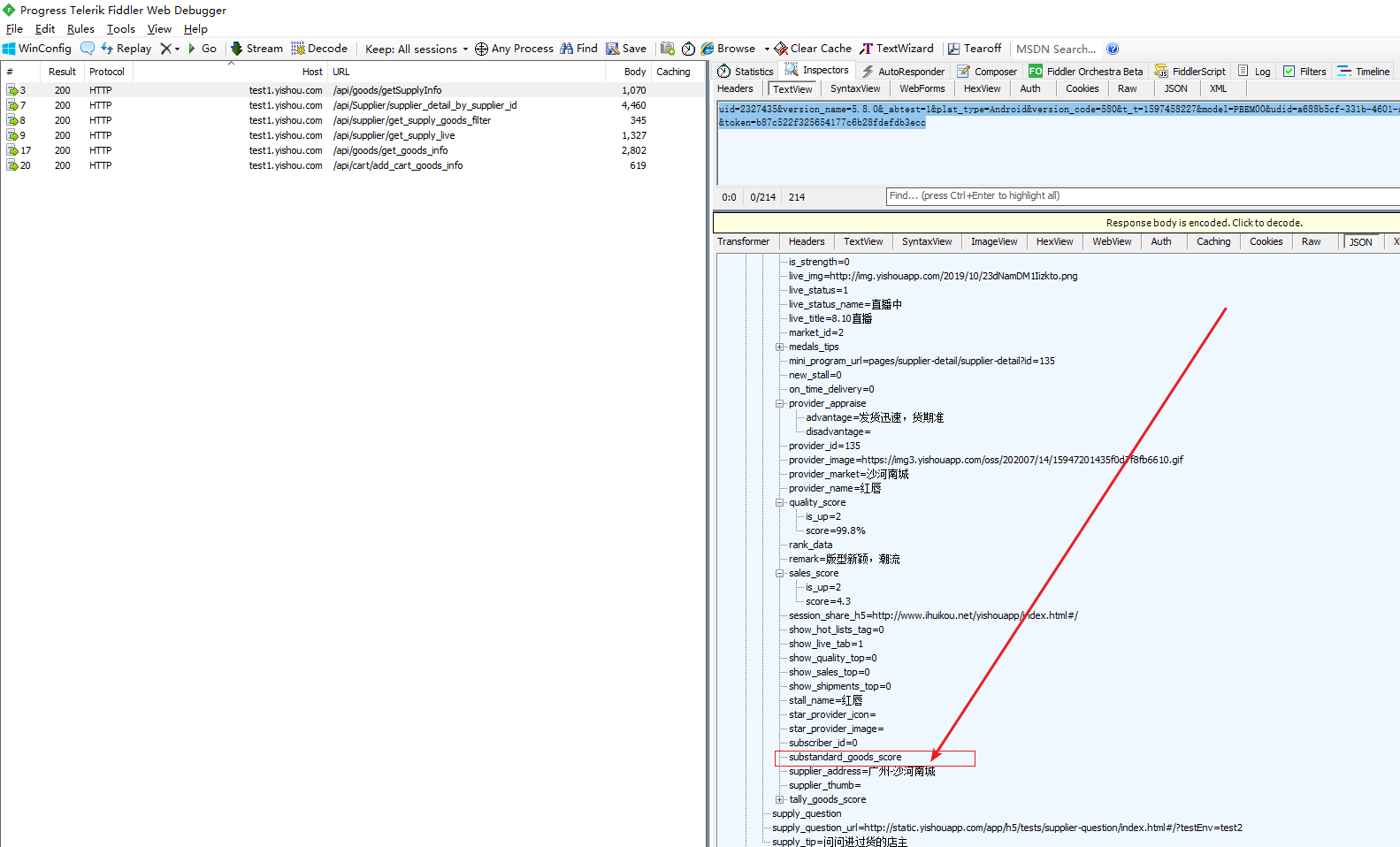The height and width of the screenshot is (847, 1400).
Task: Open the Filters tab
Action: point(1304,72)
